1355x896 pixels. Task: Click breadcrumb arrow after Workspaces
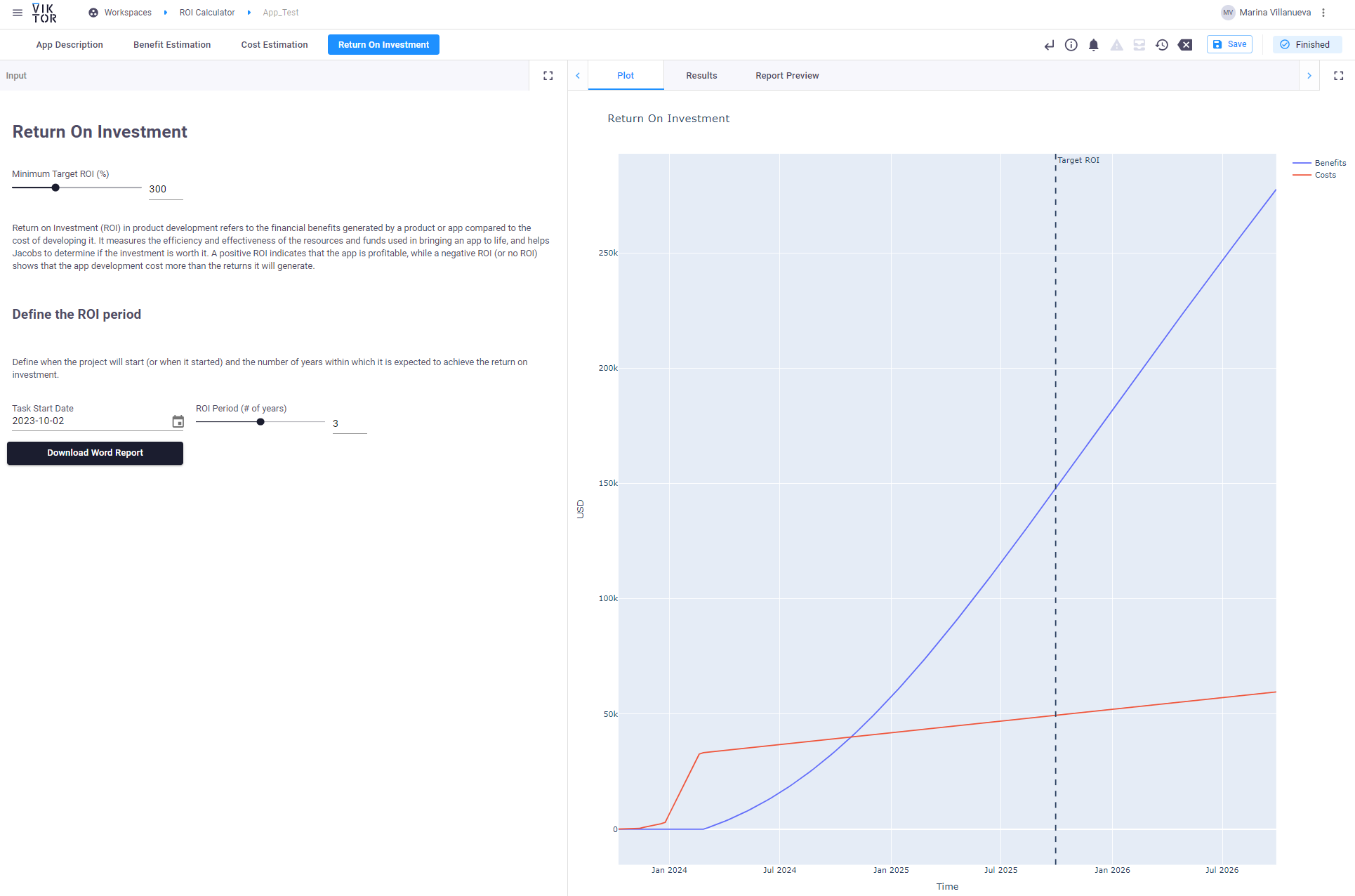166,13
